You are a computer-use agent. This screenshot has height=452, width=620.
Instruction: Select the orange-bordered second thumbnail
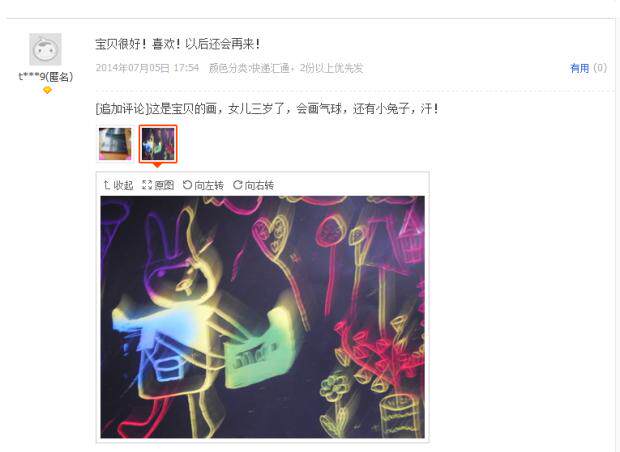[158, 144]
